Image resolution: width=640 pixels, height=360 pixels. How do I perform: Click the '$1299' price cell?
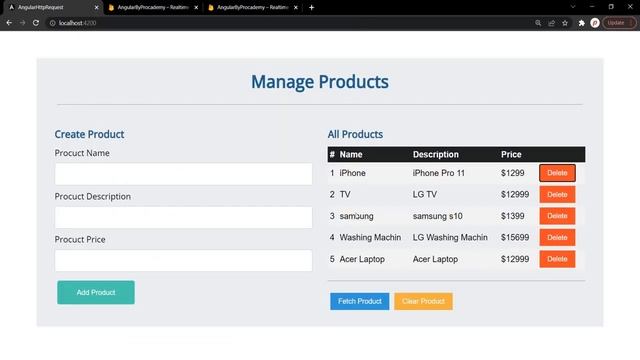click(x=513, y=173)
